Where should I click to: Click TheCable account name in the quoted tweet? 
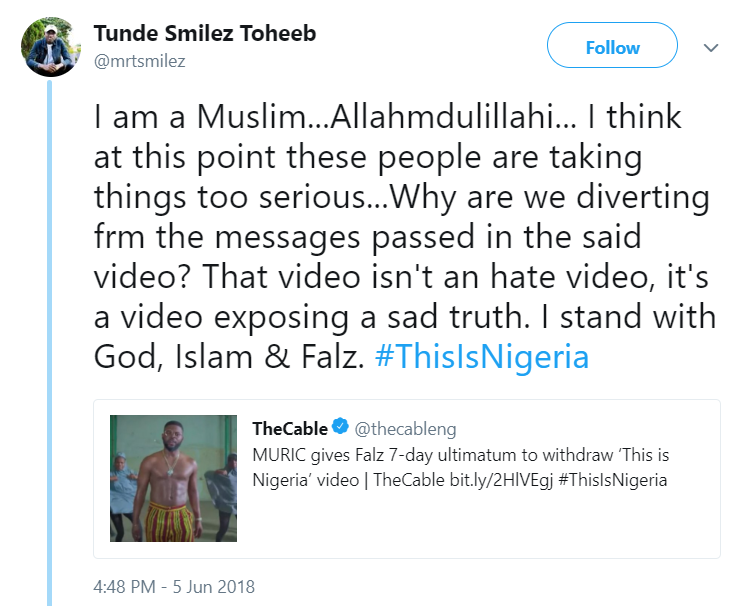click(x=289, y=429)
